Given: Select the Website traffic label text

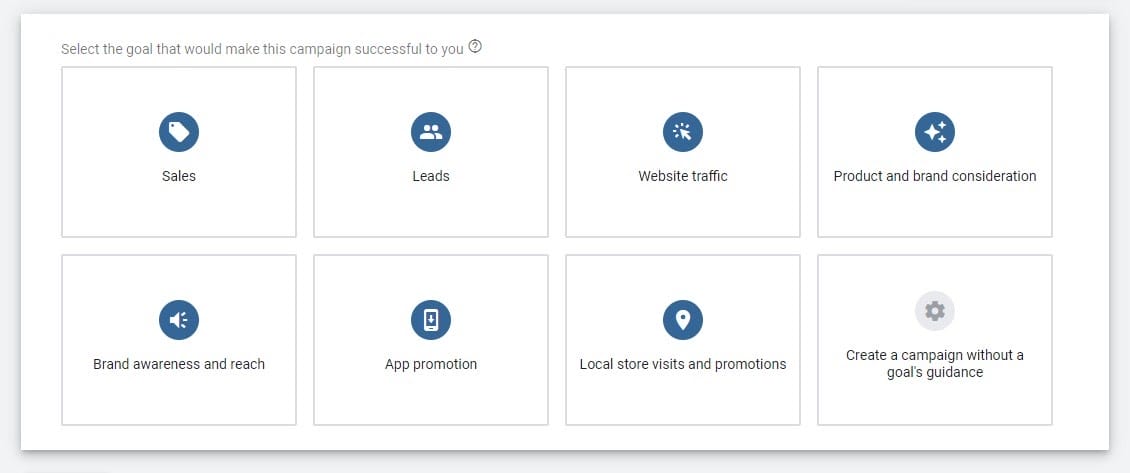Looking at the screenshot, I should coord(682,176).
